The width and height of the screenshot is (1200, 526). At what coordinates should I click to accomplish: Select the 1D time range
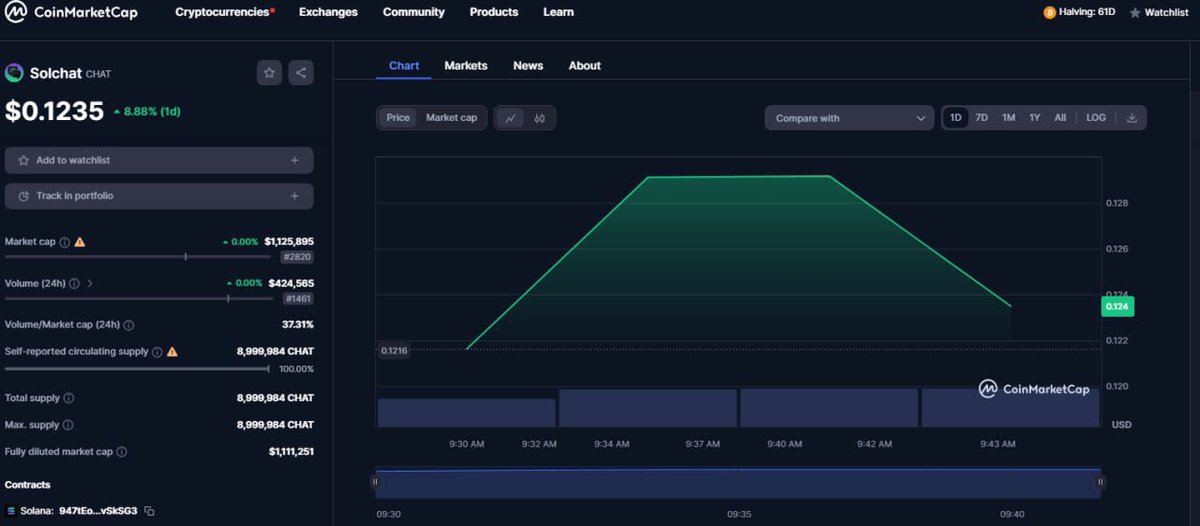955,118
